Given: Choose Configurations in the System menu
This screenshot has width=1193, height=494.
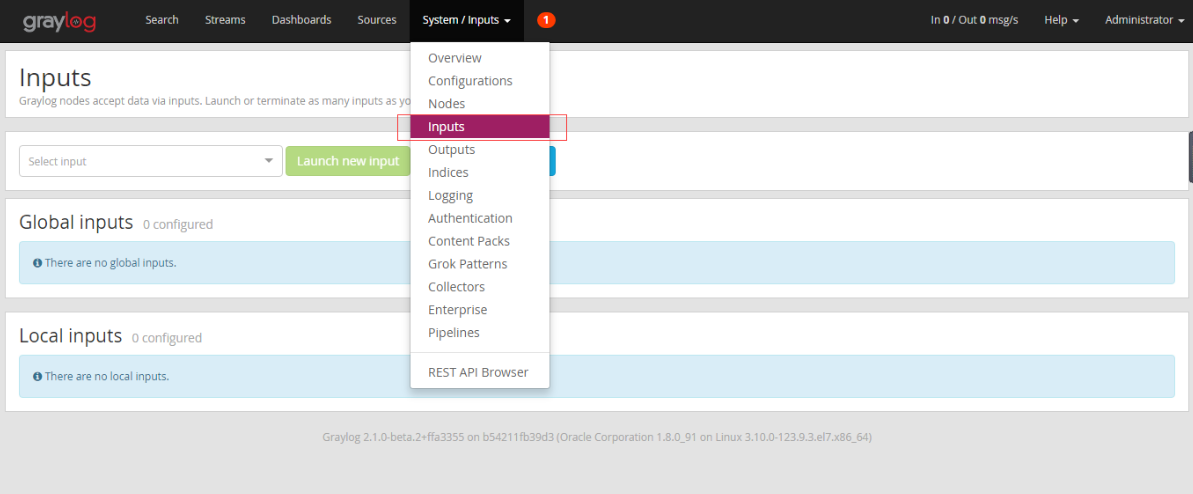Looking at the screenshot, I should click(x=480, y=81).
